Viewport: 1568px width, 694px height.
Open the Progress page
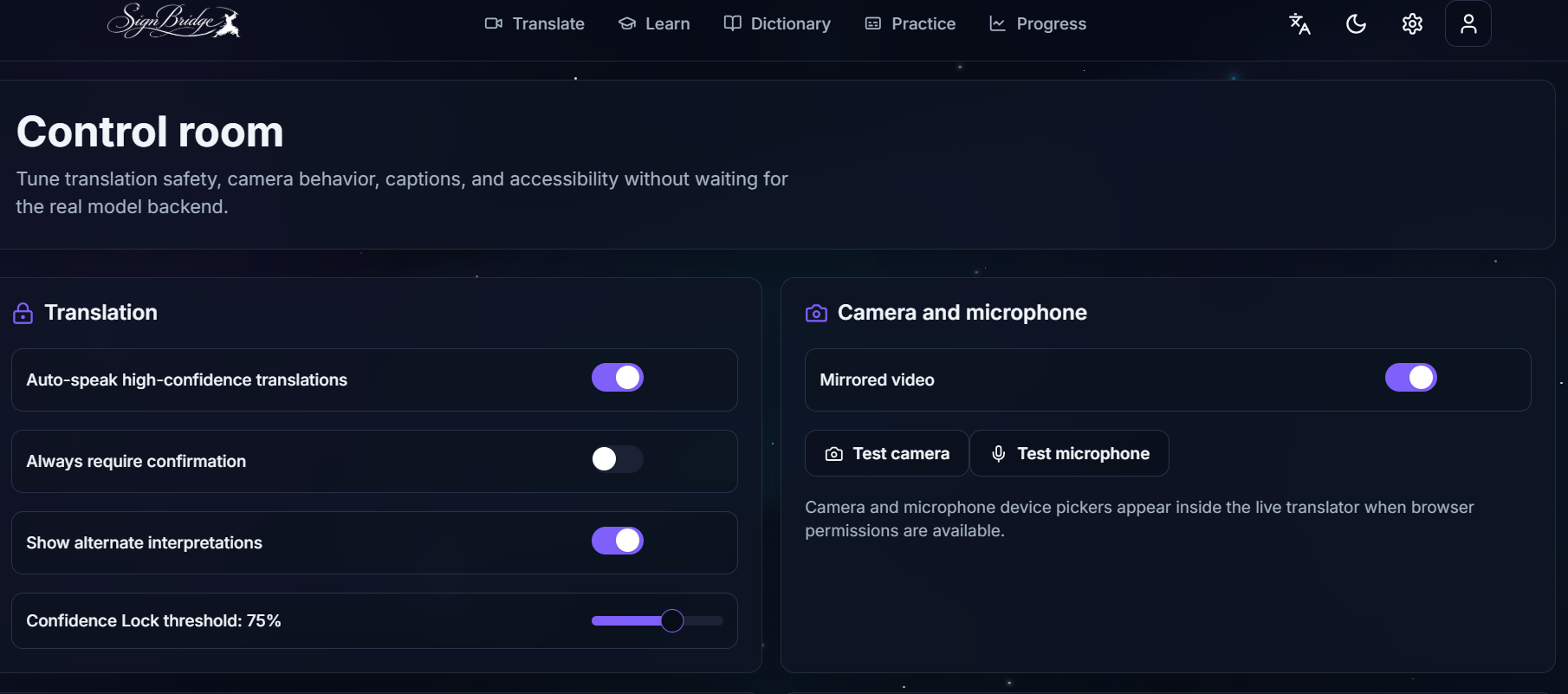[x=1038, y=23]
